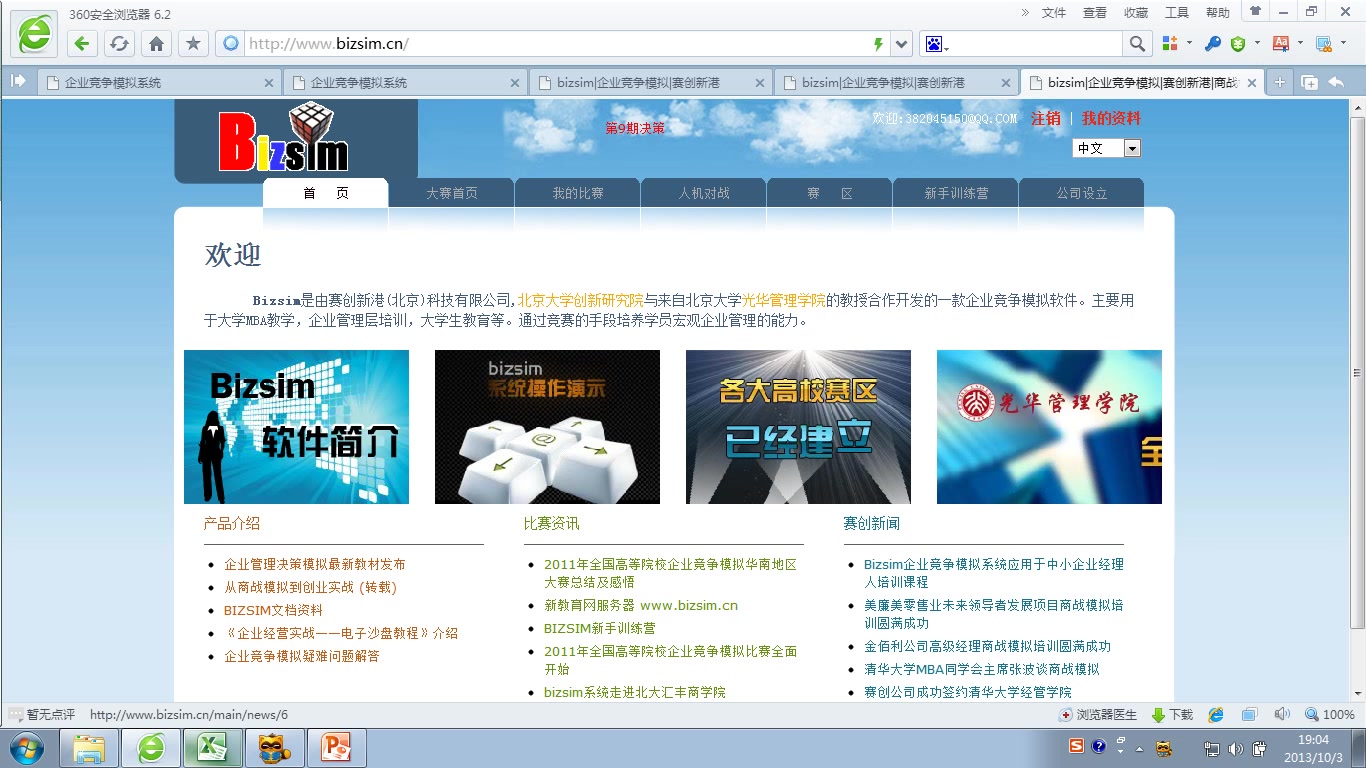Toggle sidebar arrow left of tabs
Screen dimensions: 1366x768
coord(18,82)
